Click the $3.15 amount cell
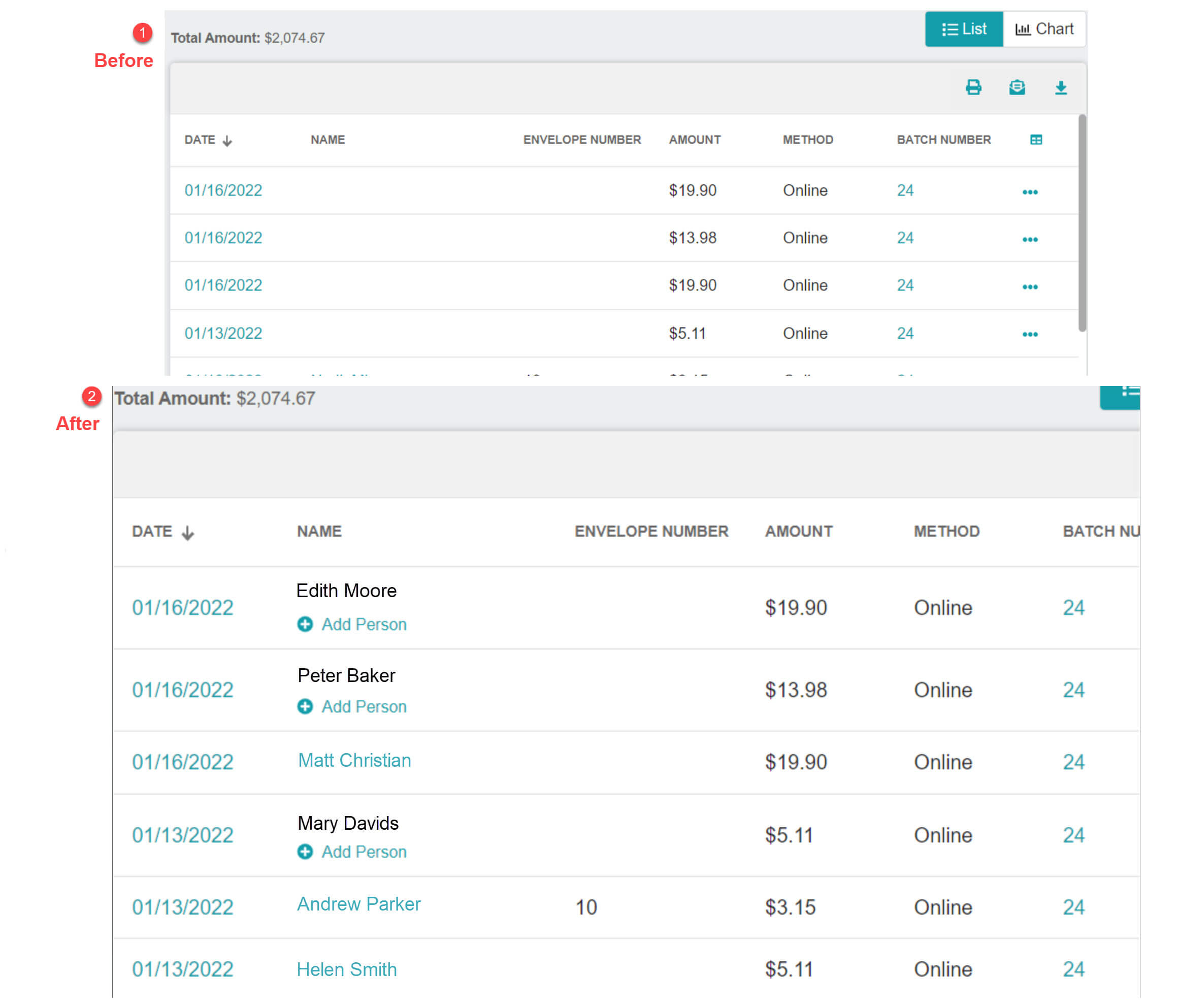1181x1008 pixels. click(x=790, y=907)
